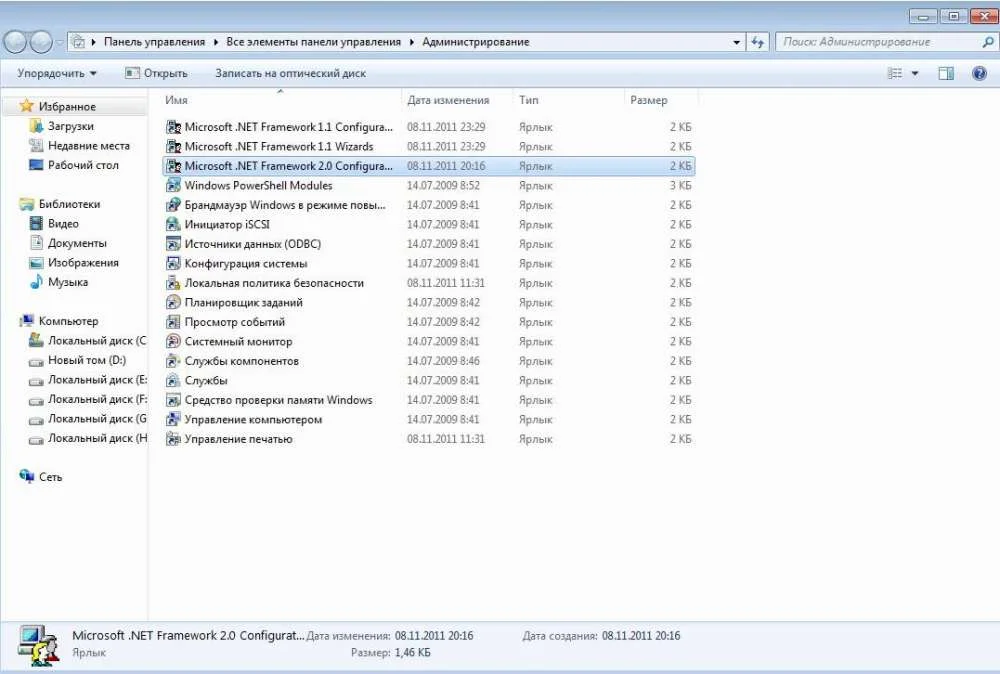The height and width of the screenshot is (674, 1000).
Task: Sort by the Размер column header
Action: pos(661,100)
